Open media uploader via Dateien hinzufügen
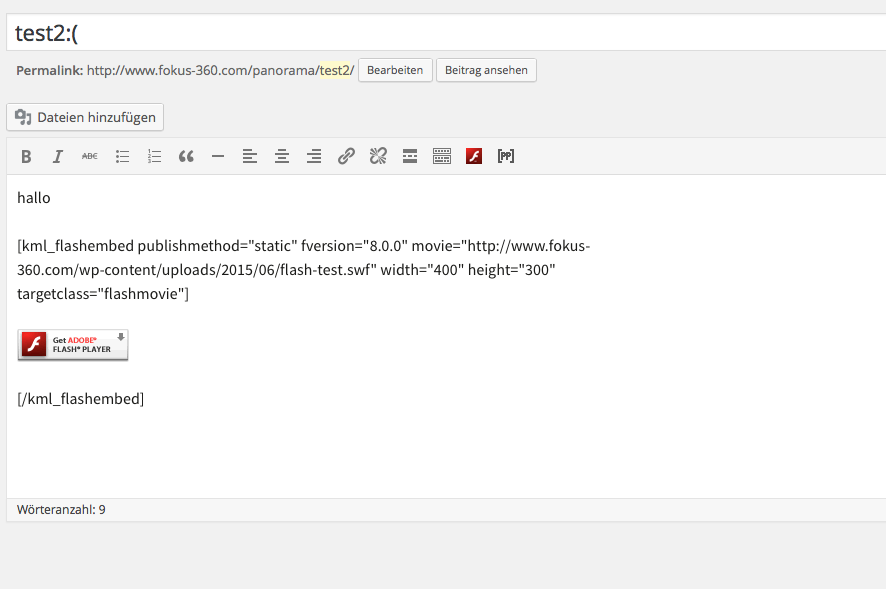 (x=85, y=117)
